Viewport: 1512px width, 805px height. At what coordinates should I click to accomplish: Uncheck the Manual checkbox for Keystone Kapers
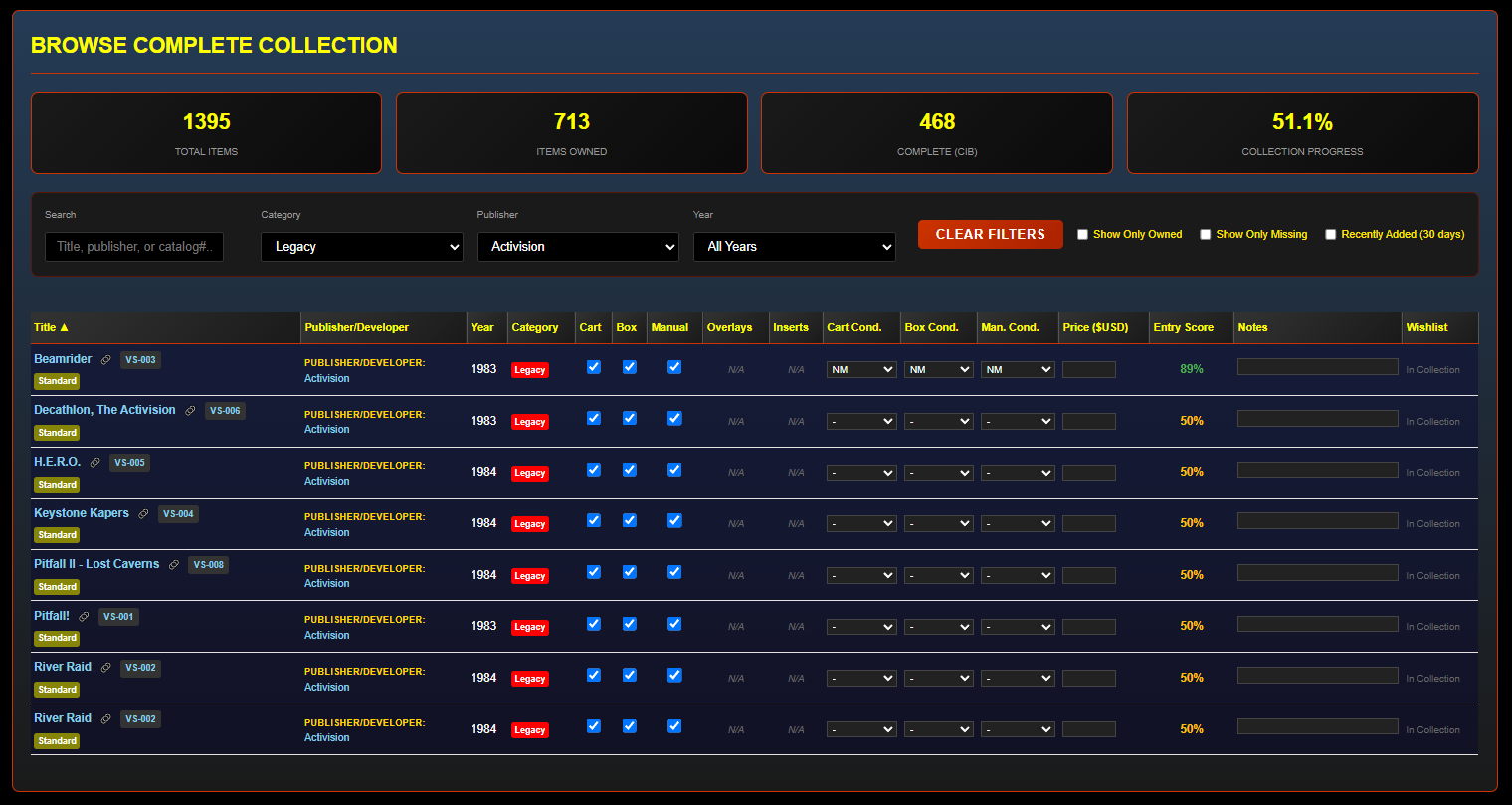(674, 520)
